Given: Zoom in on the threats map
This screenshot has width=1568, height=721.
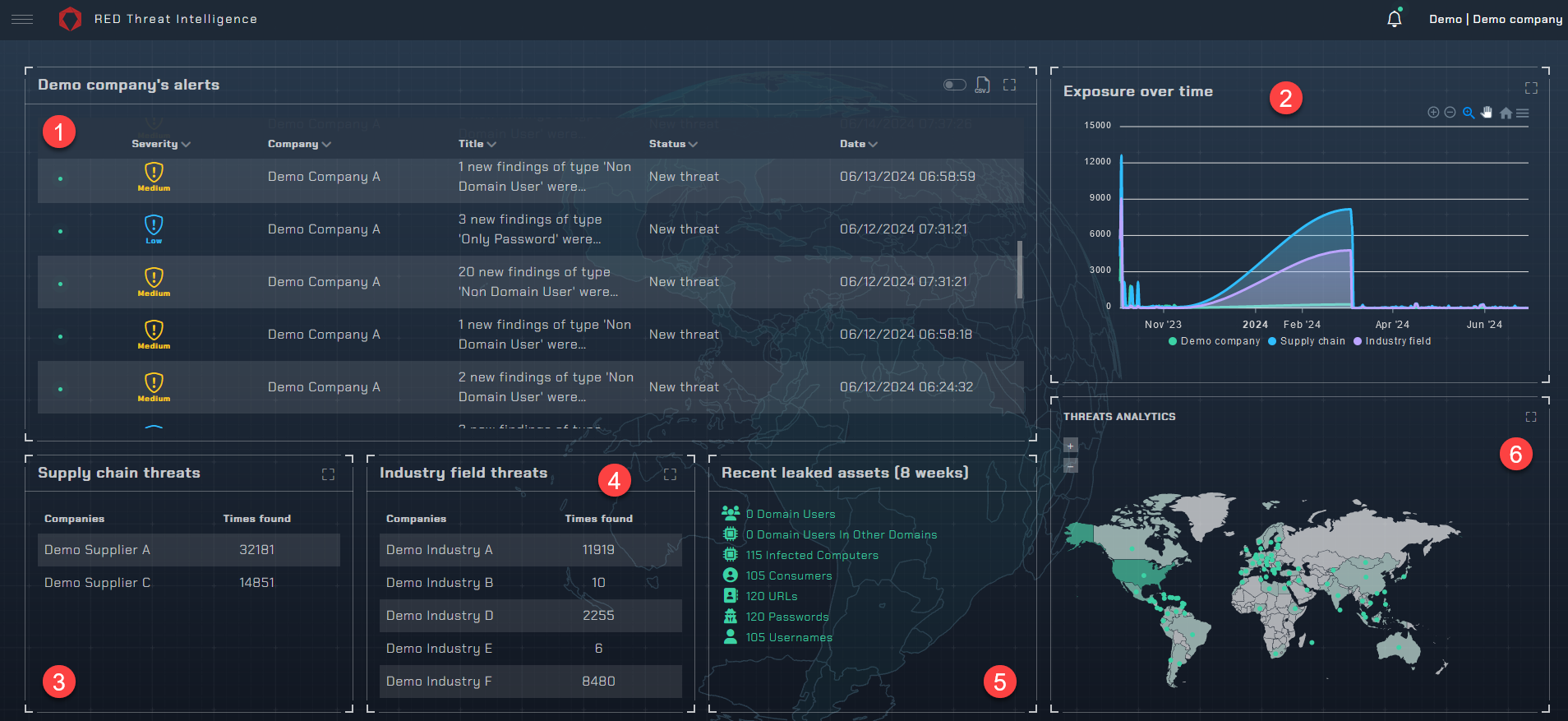Looking at the screenshot, I should tap(1070, 446).
